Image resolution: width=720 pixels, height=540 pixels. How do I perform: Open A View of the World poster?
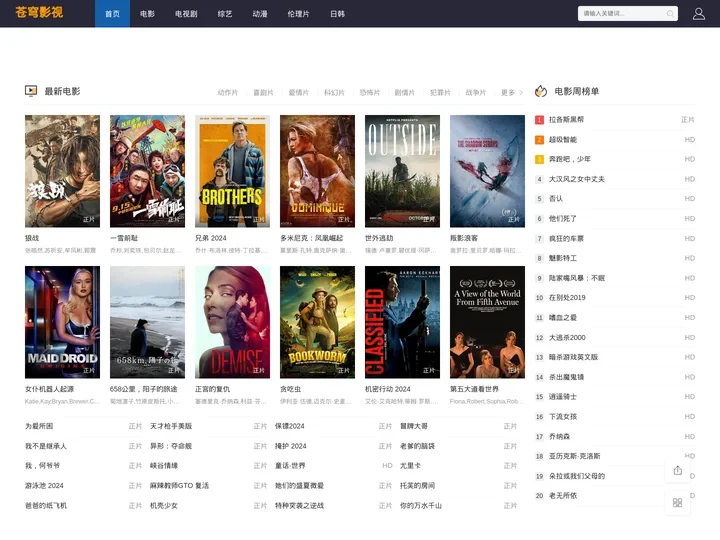[487, 322]
